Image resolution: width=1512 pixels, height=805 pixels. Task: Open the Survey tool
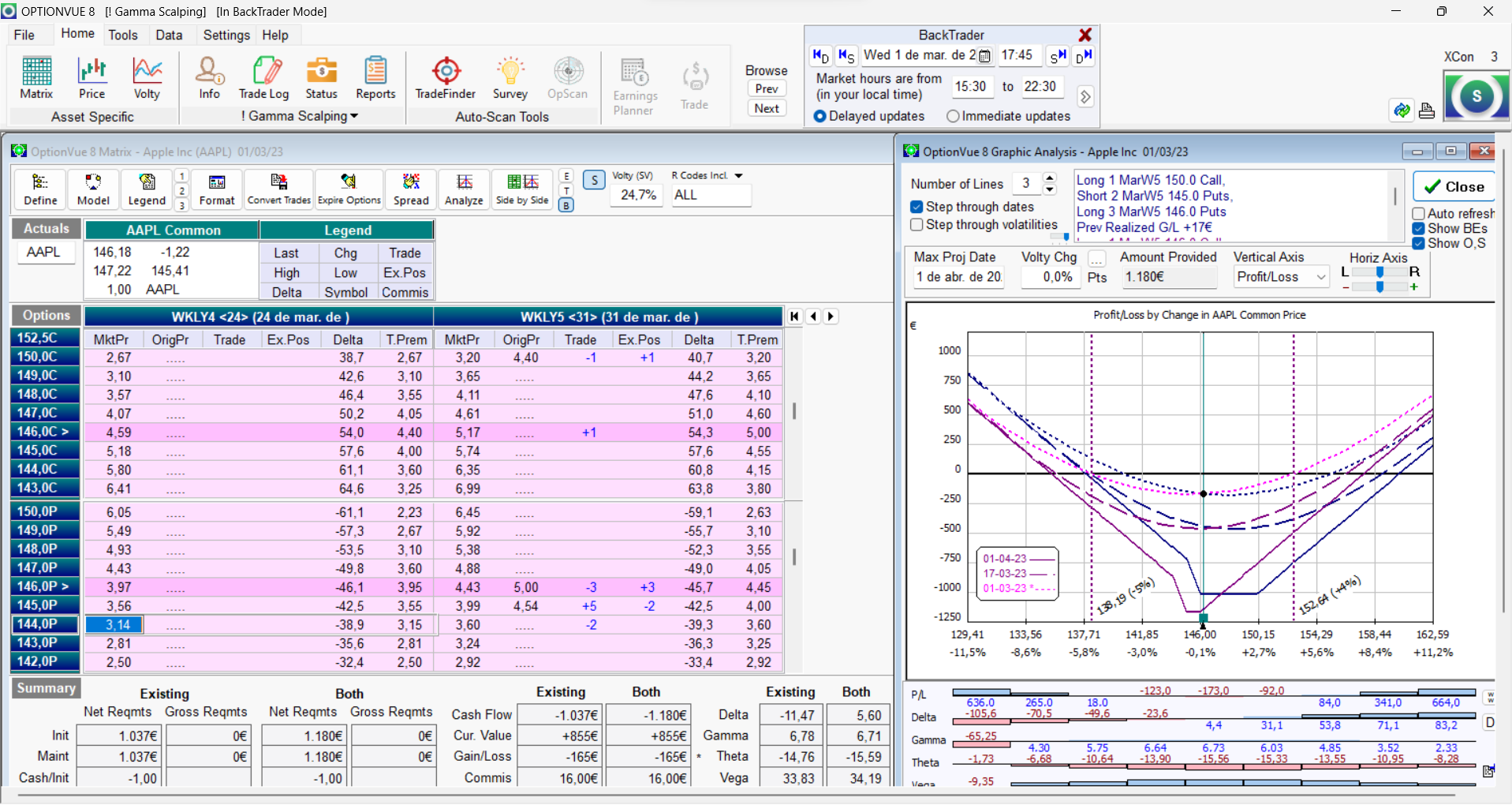point(510,78)
